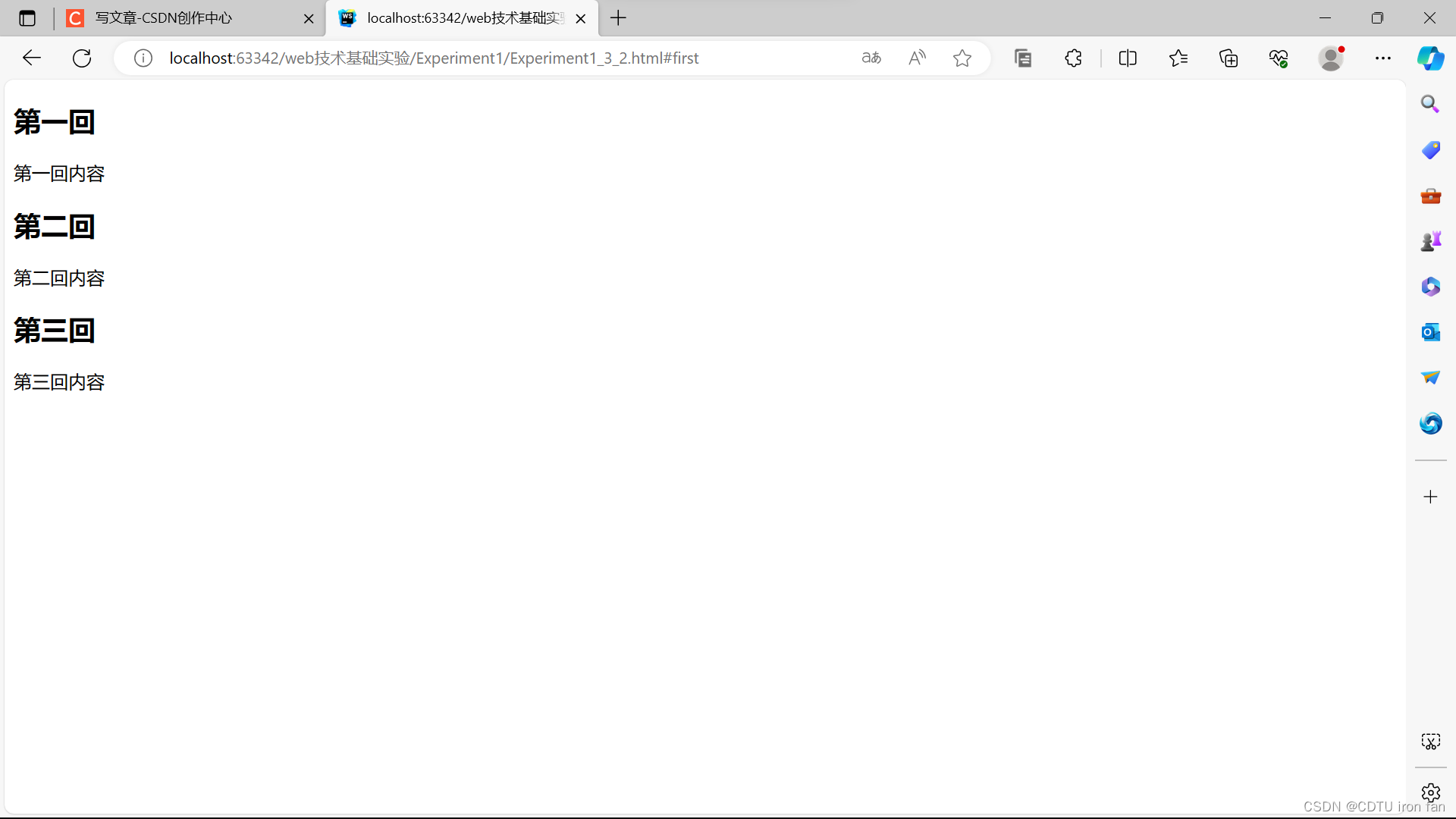Click the Translate this page icon

(870, 58)
